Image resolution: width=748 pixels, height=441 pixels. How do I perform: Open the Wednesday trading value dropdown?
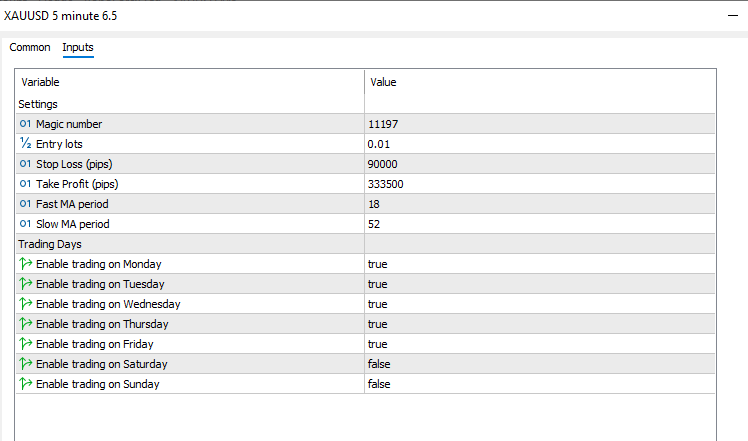pos(378,304)
